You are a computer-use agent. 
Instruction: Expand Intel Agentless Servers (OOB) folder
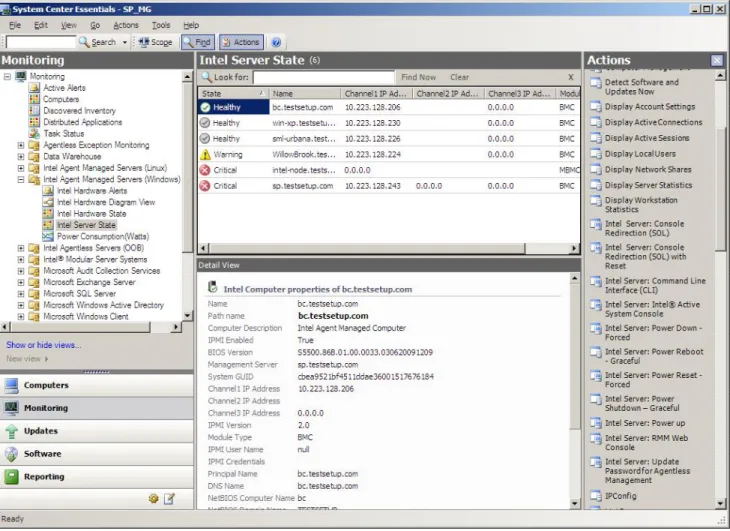click(21, 248)
